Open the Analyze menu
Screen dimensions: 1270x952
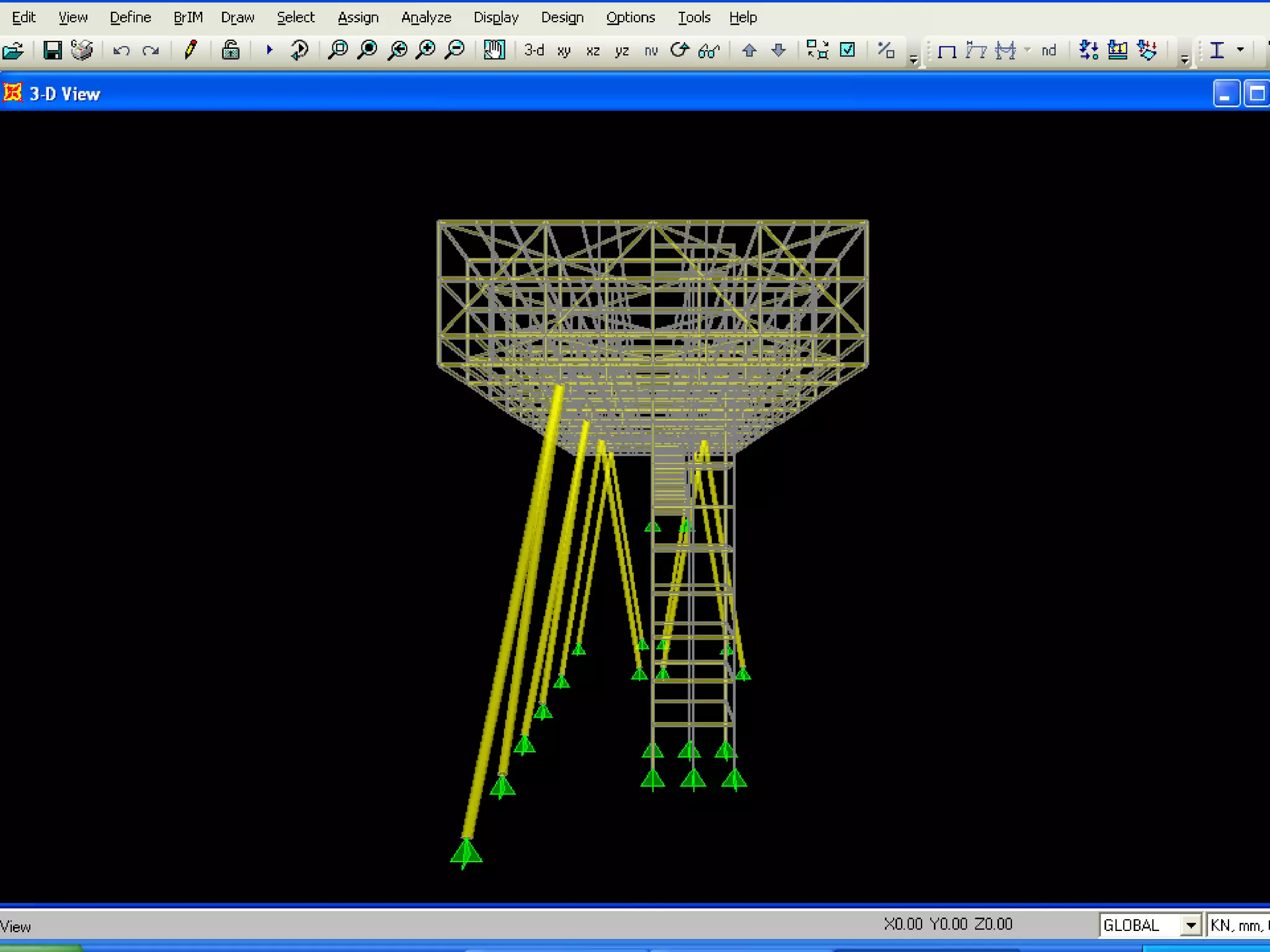[x=425, y=17]
